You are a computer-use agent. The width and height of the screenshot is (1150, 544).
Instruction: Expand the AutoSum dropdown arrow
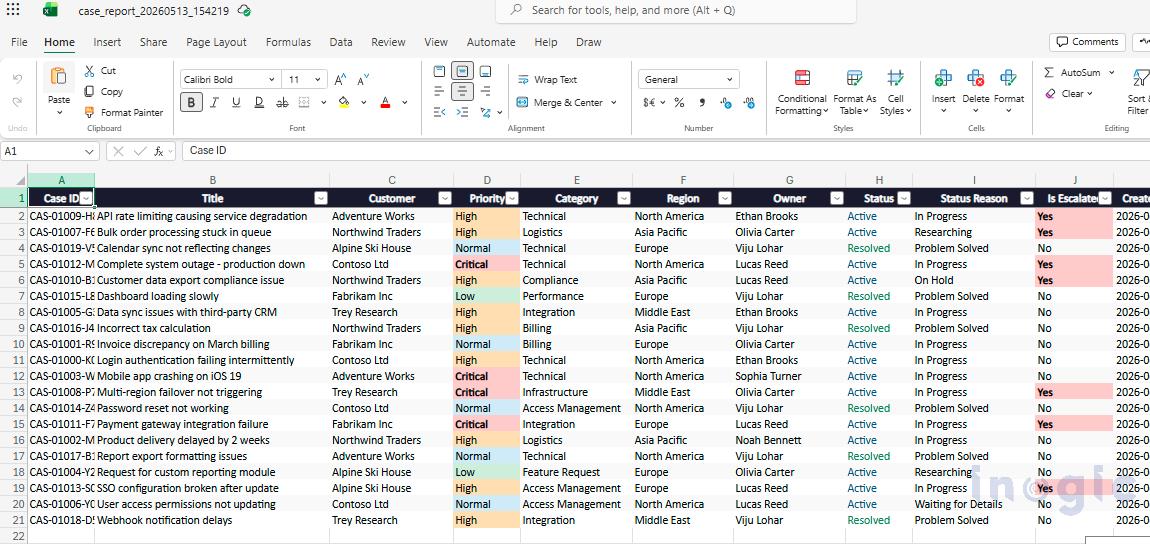click(x=1111, y=73)
